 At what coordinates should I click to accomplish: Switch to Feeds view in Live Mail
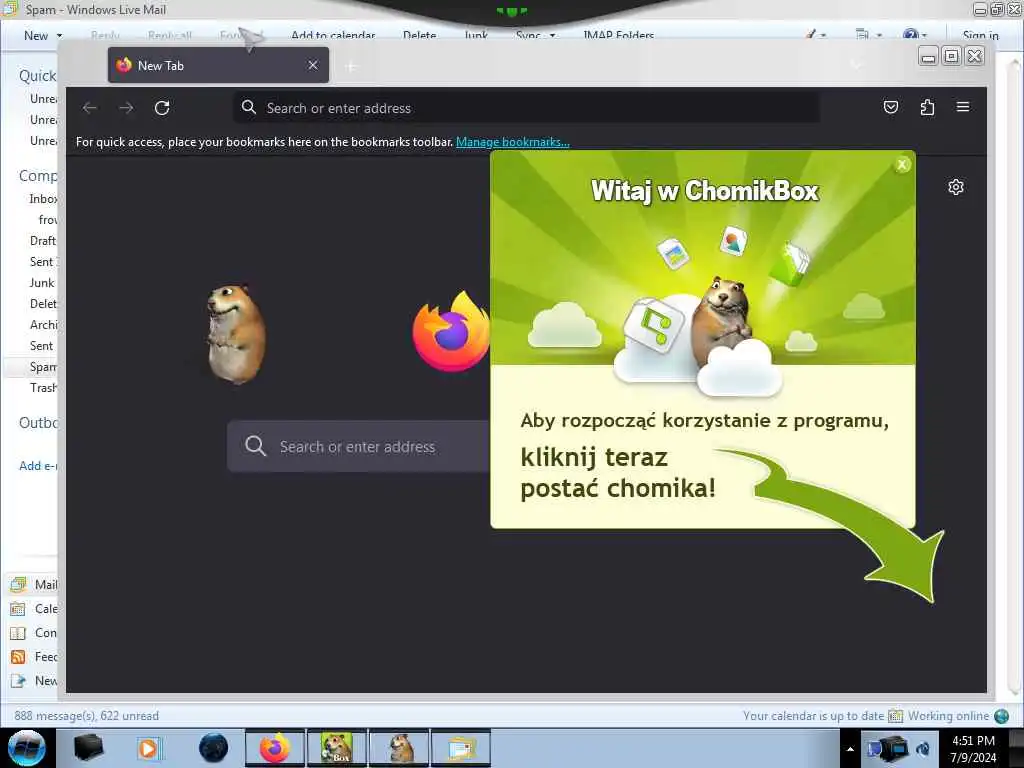[34, 657]
